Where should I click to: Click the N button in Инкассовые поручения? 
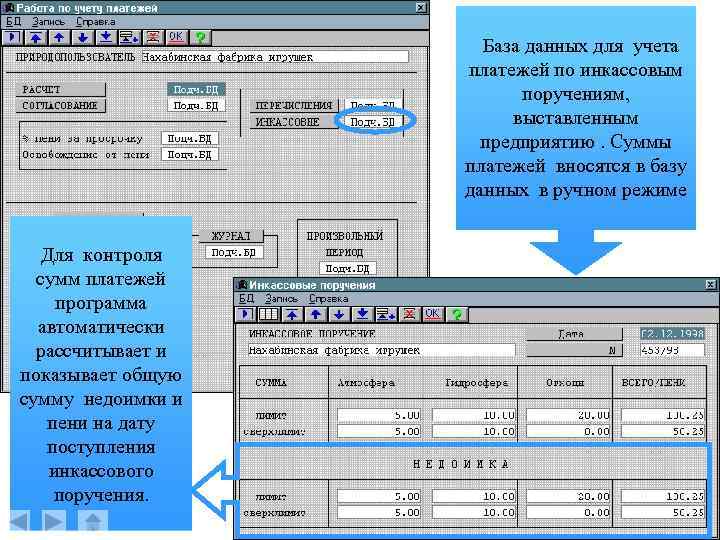pyautogui.click(x=574, y=350)
